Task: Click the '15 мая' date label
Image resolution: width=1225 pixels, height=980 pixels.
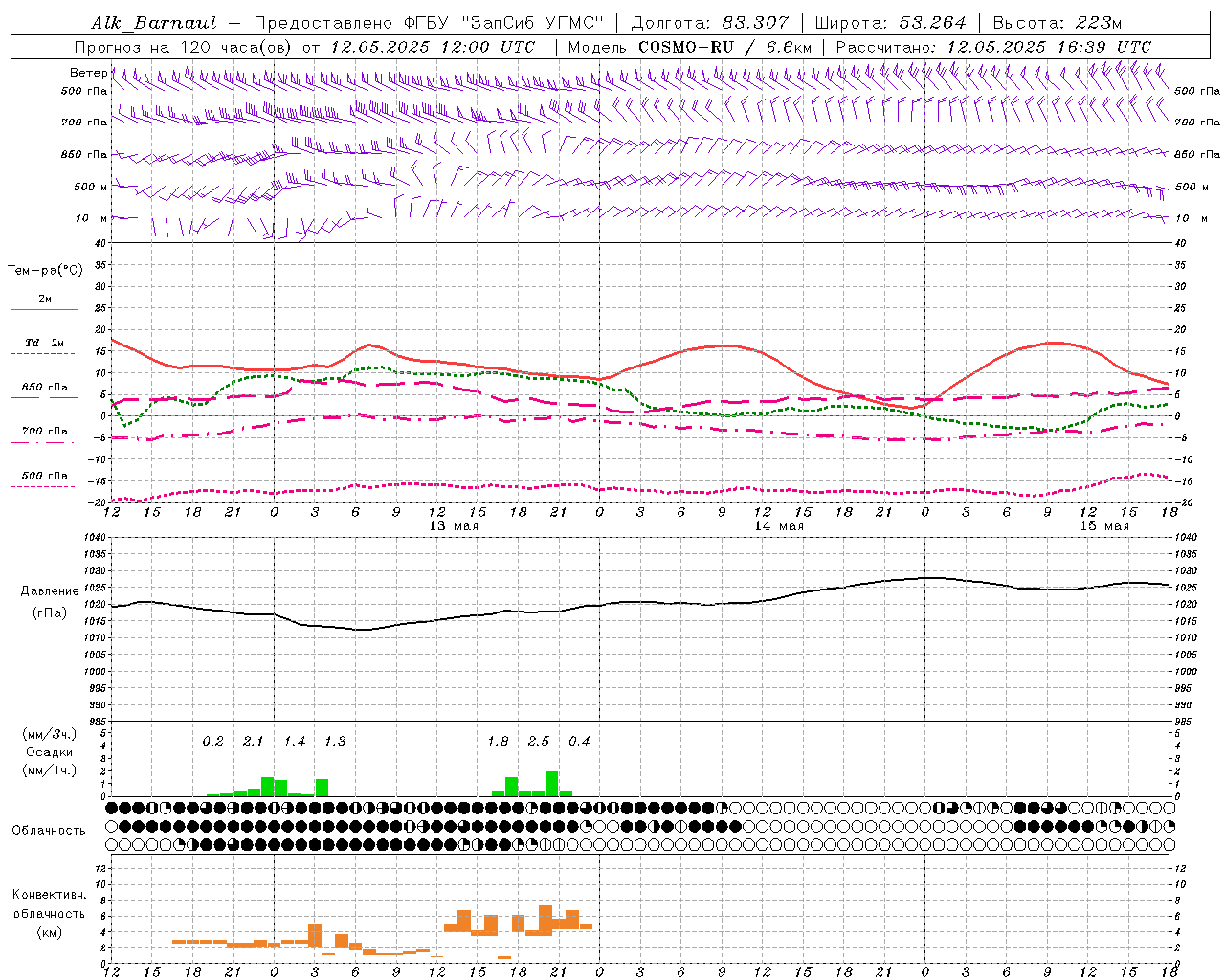Action: [x=1104, y=526]
